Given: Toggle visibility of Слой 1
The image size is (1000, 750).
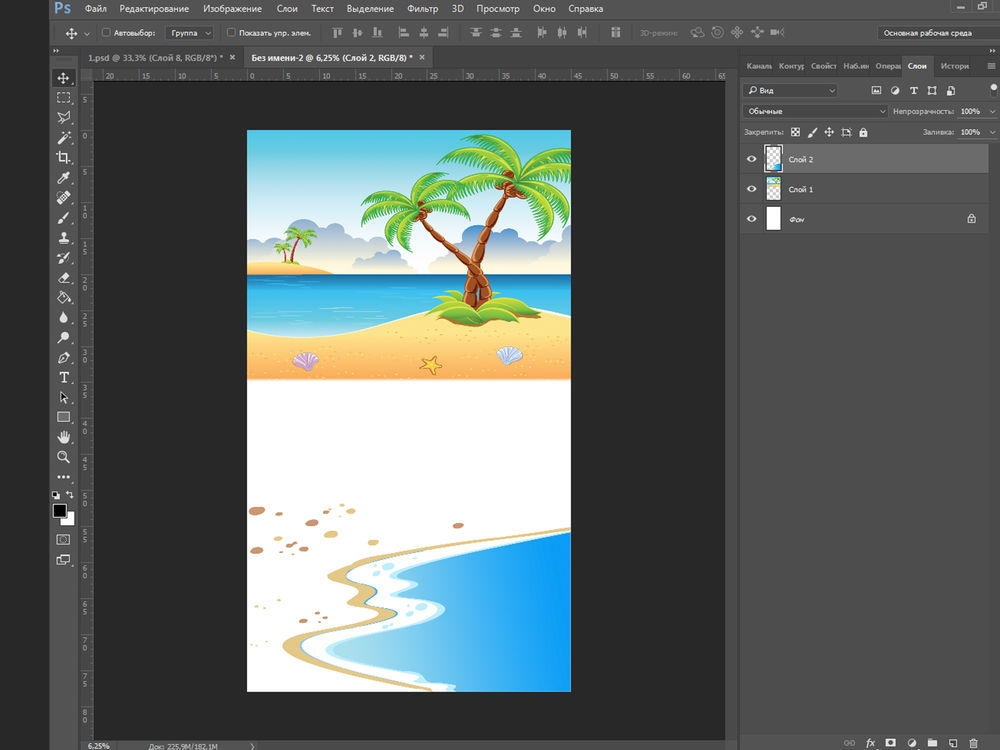Looking at the screenshot, I should click(x=752, y=189).
